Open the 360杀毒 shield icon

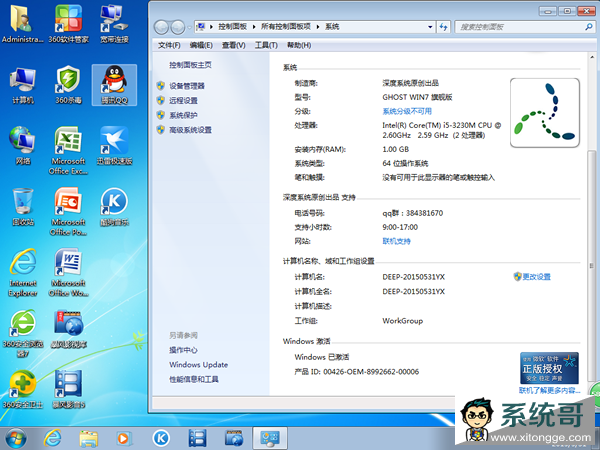[x=68, y=85]
